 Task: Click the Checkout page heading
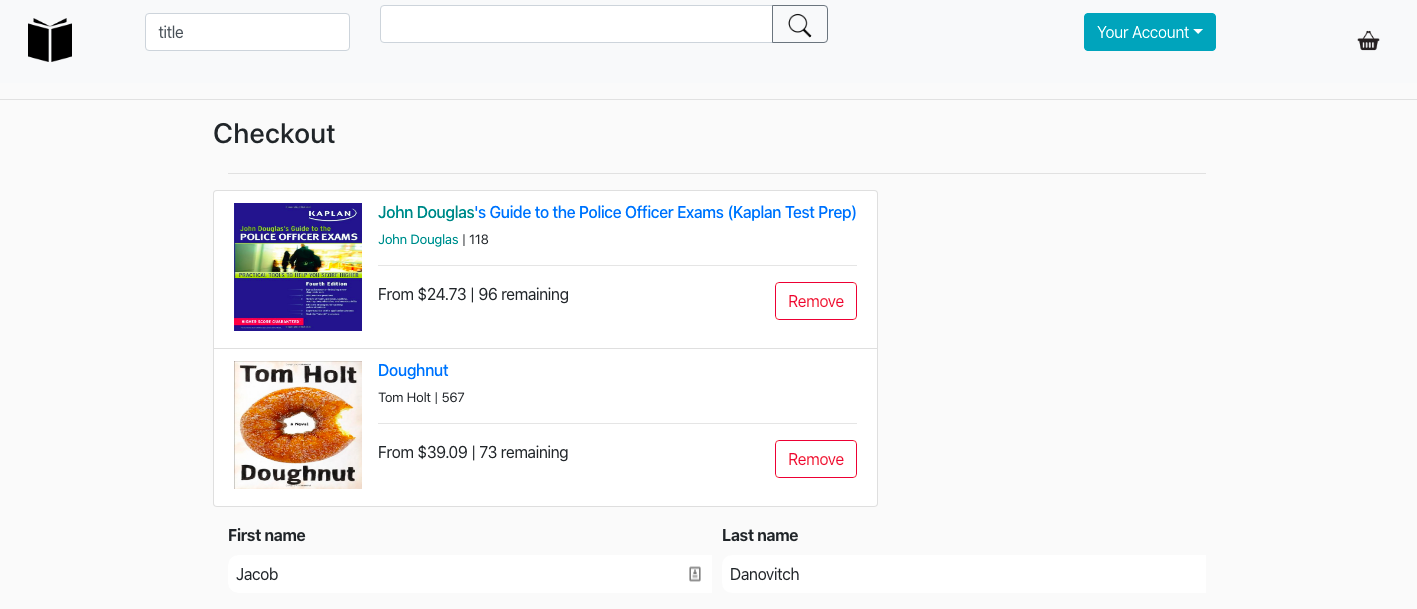coord(274,133)
